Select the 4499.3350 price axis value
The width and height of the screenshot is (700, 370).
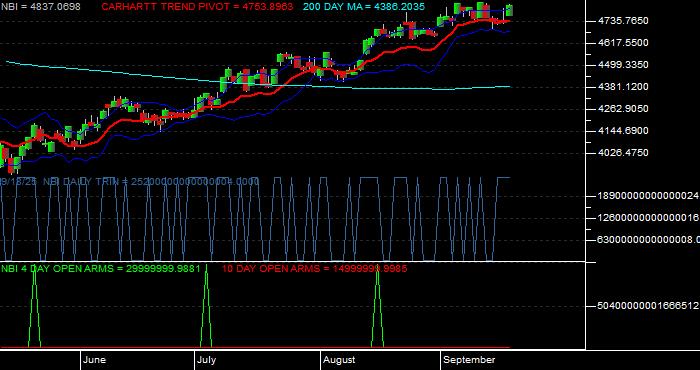(623, 65)
